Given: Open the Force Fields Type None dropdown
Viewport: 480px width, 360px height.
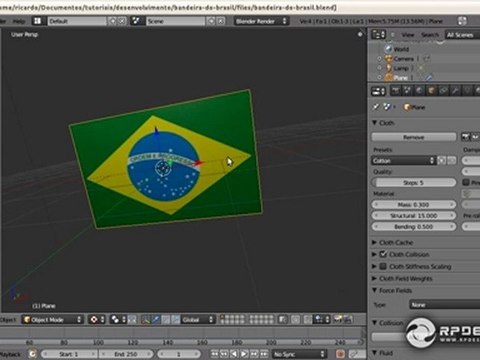Looking at the screenshot, I should pyautogui.click(x=445, y=305).
